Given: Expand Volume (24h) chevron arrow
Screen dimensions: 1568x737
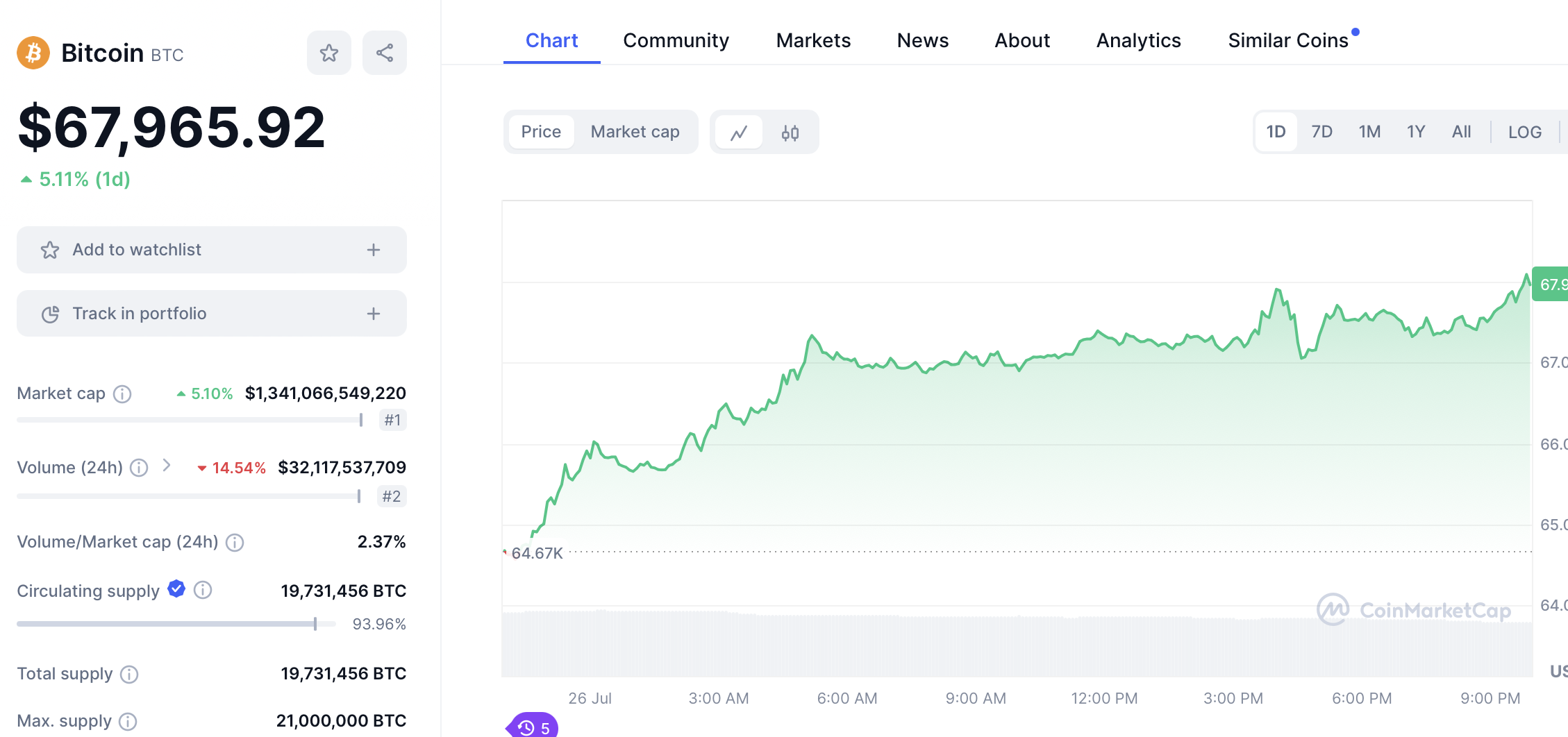Looking at the screenshot, I should (167, 465).
